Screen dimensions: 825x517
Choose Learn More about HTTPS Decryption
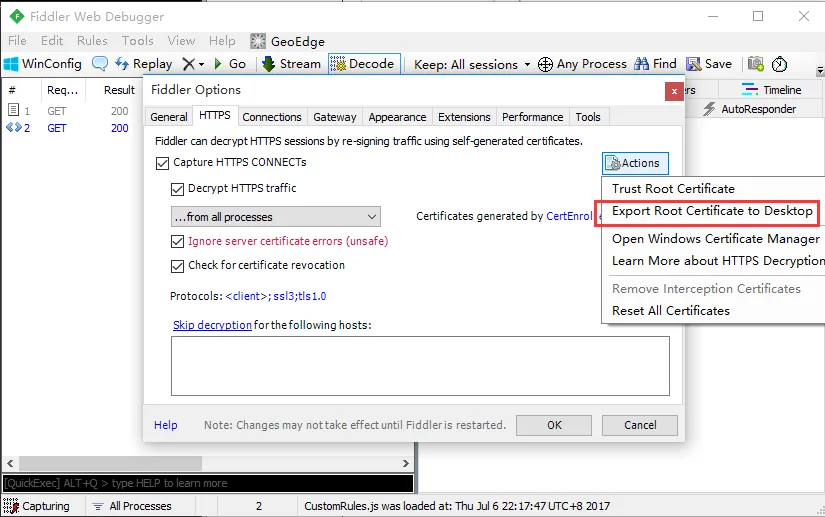click(x=718, y=261)
